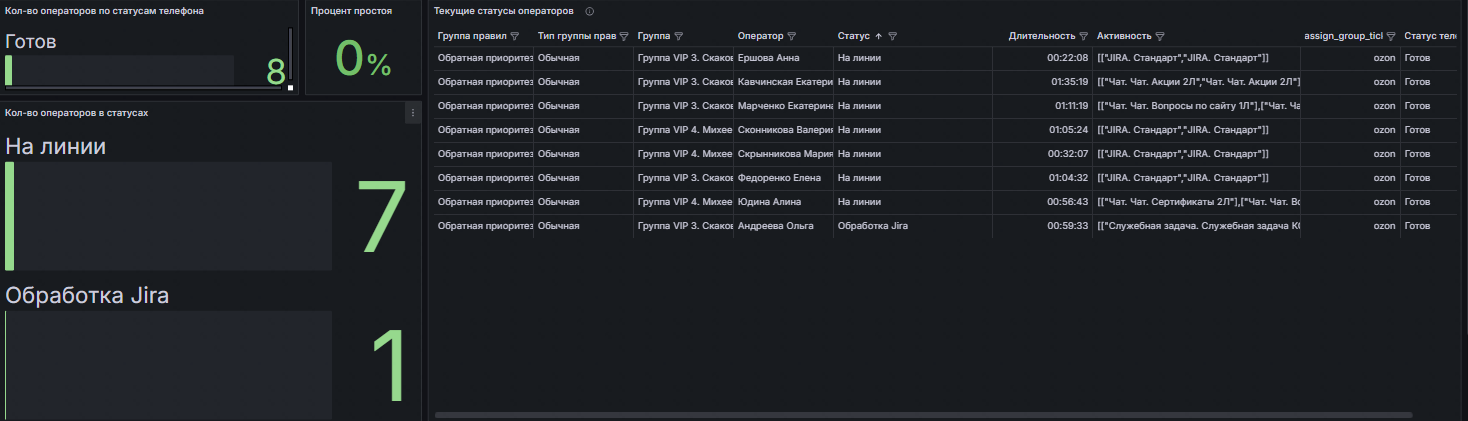Open Кол-во операторов по статусам телефона title
1468x421 pixels.
point(105,11)
